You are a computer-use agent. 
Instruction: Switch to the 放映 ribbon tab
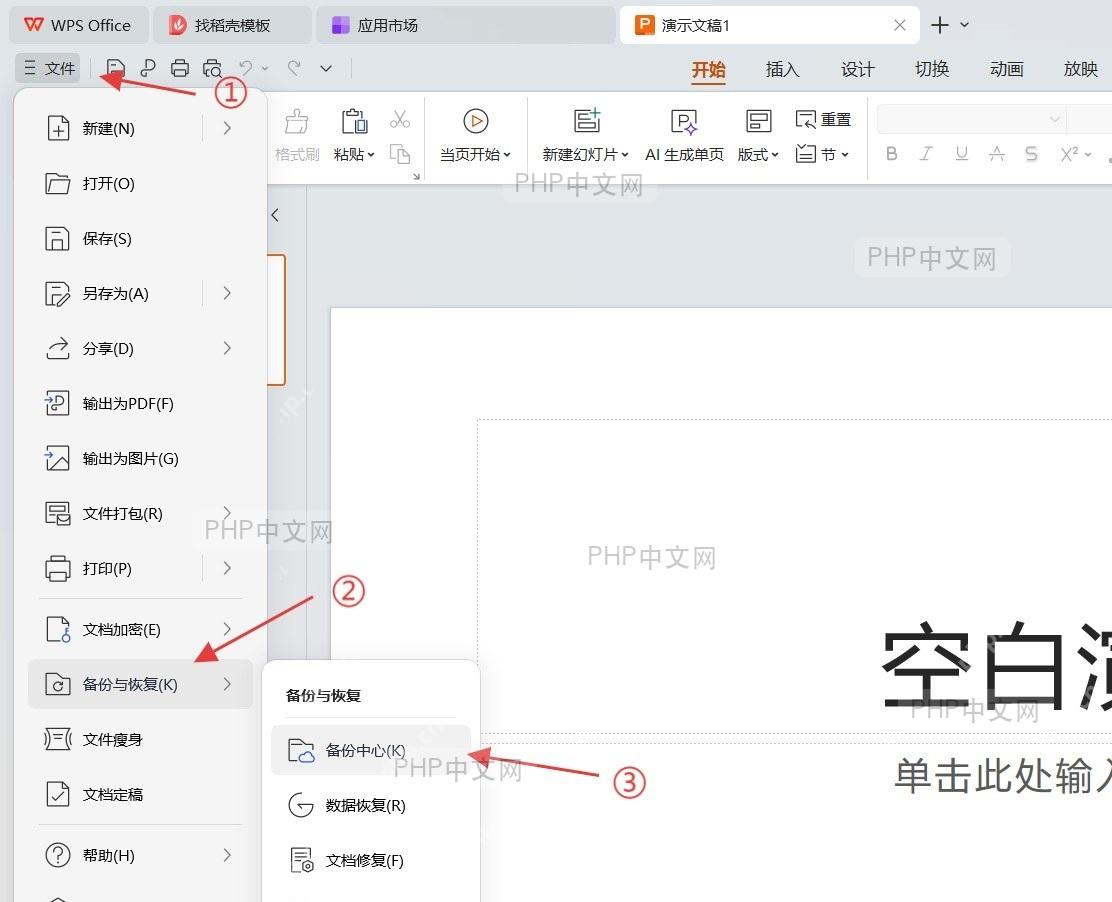(x=1081, y=69)
